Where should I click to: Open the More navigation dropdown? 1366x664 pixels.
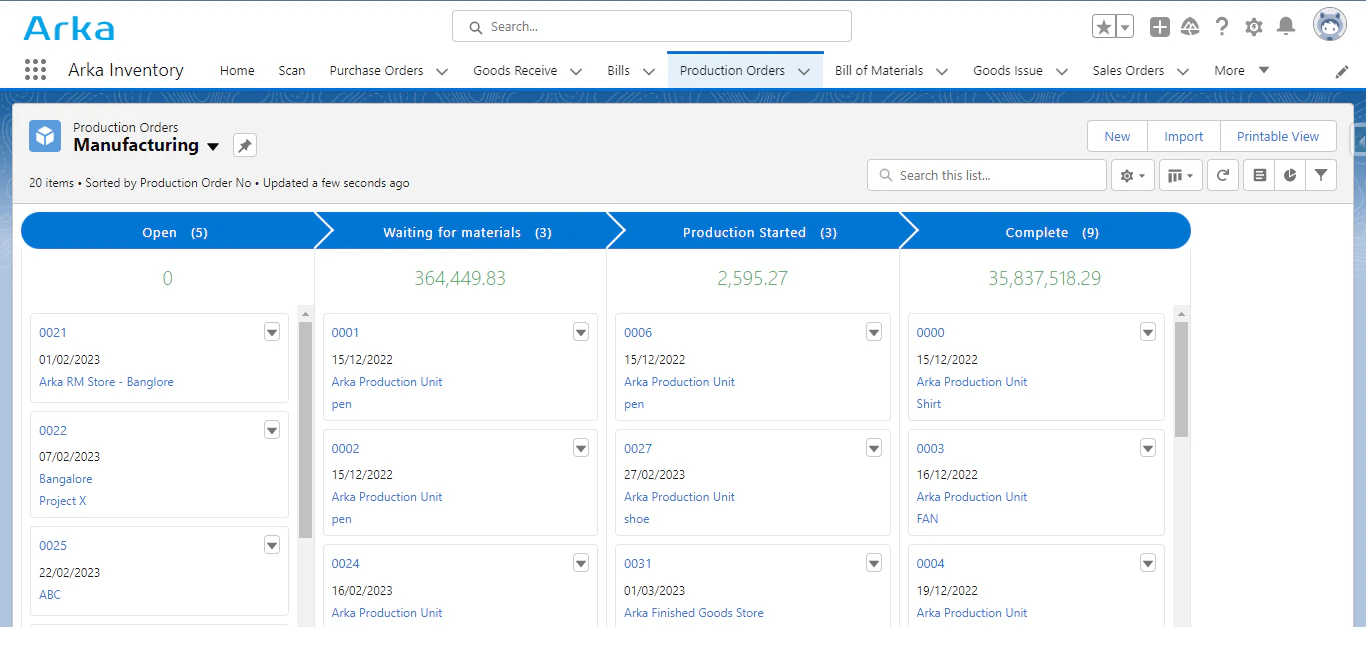1241,70
